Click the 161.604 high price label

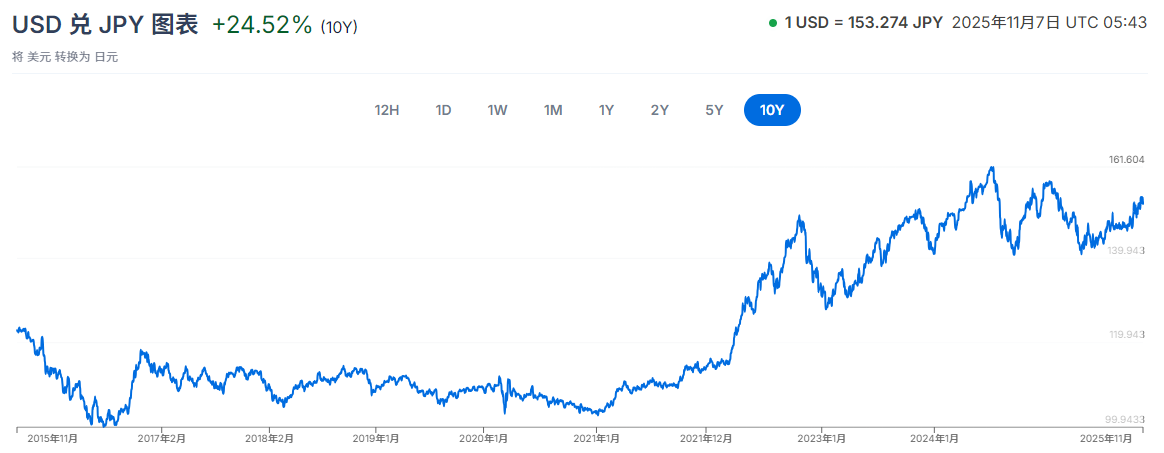pos(1126,160)
